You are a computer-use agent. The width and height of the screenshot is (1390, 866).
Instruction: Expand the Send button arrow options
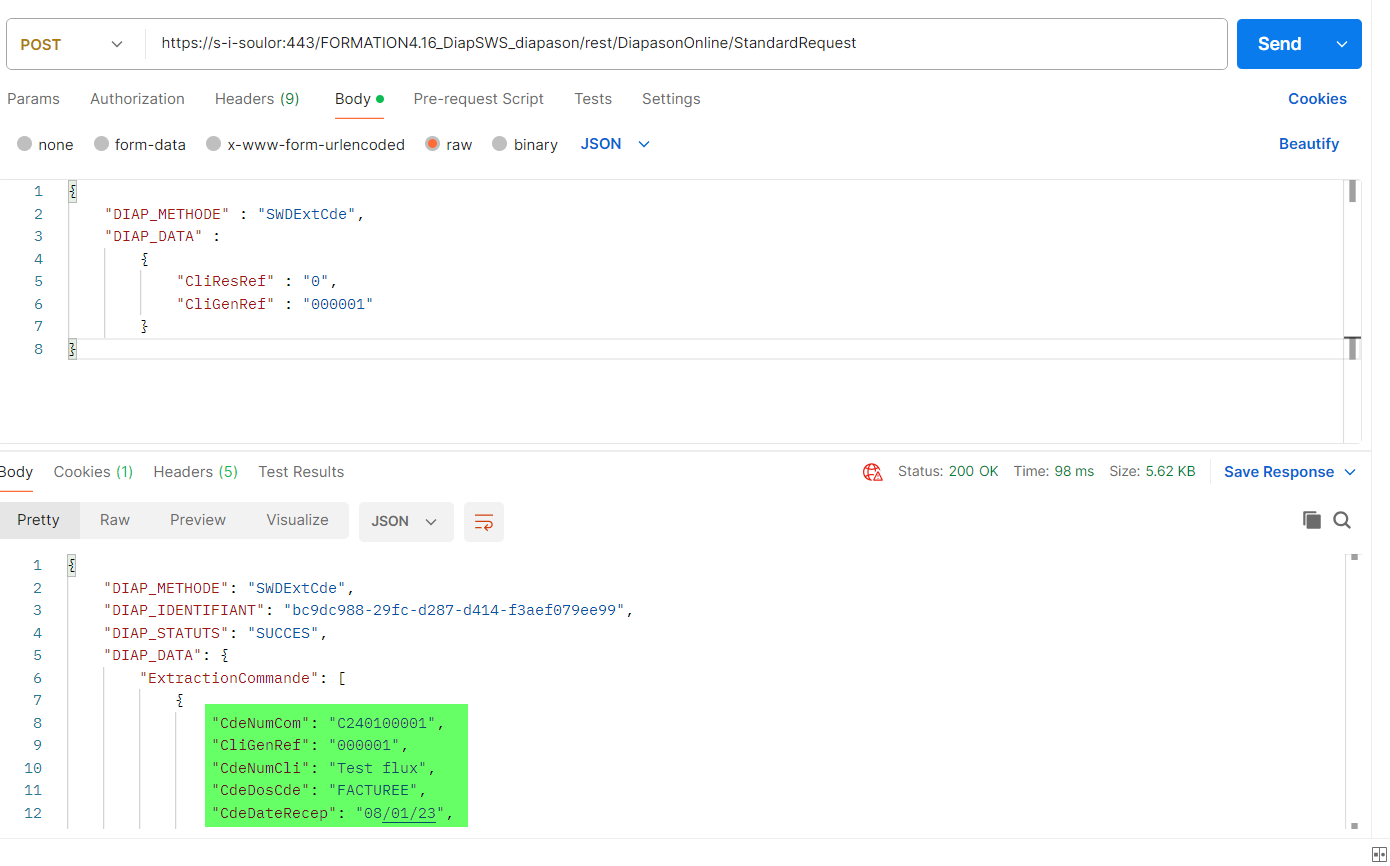click(x=1342, y=44)
